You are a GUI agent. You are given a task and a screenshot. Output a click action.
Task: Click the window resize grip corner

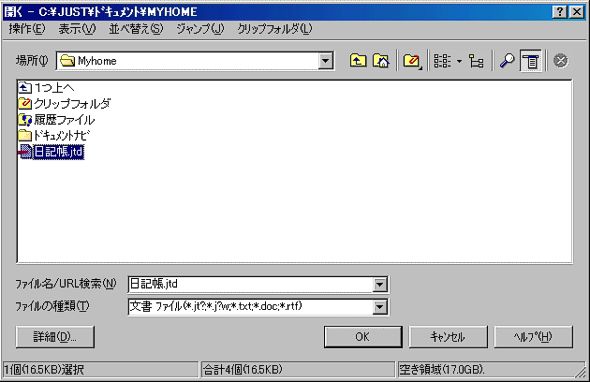click(581, 372)
